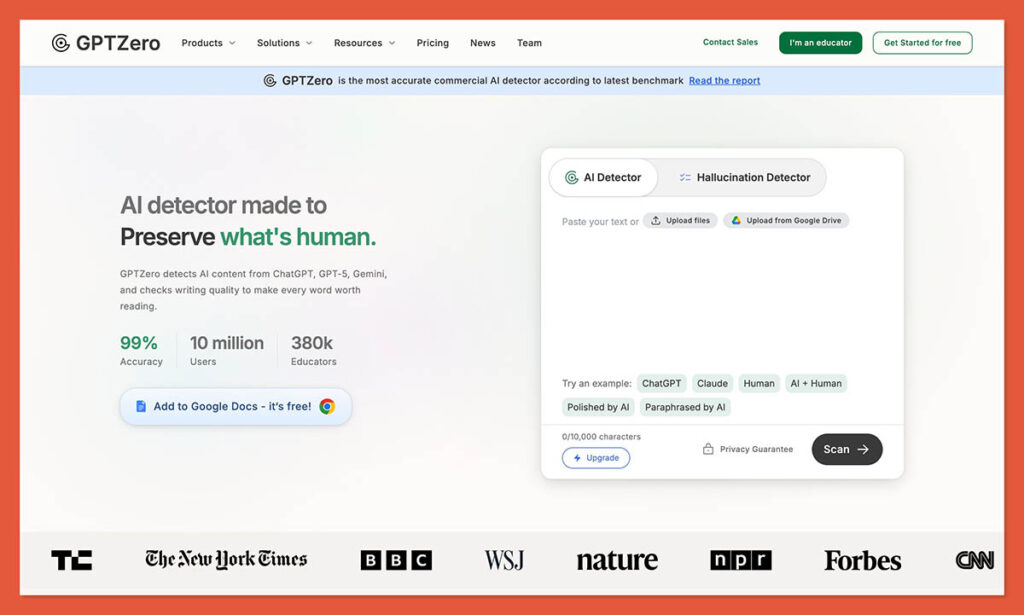Click the 0/10,000 characters counter
Viewport: 1024px width, 615px height.
pyautogui.click(x=601, y=437)
